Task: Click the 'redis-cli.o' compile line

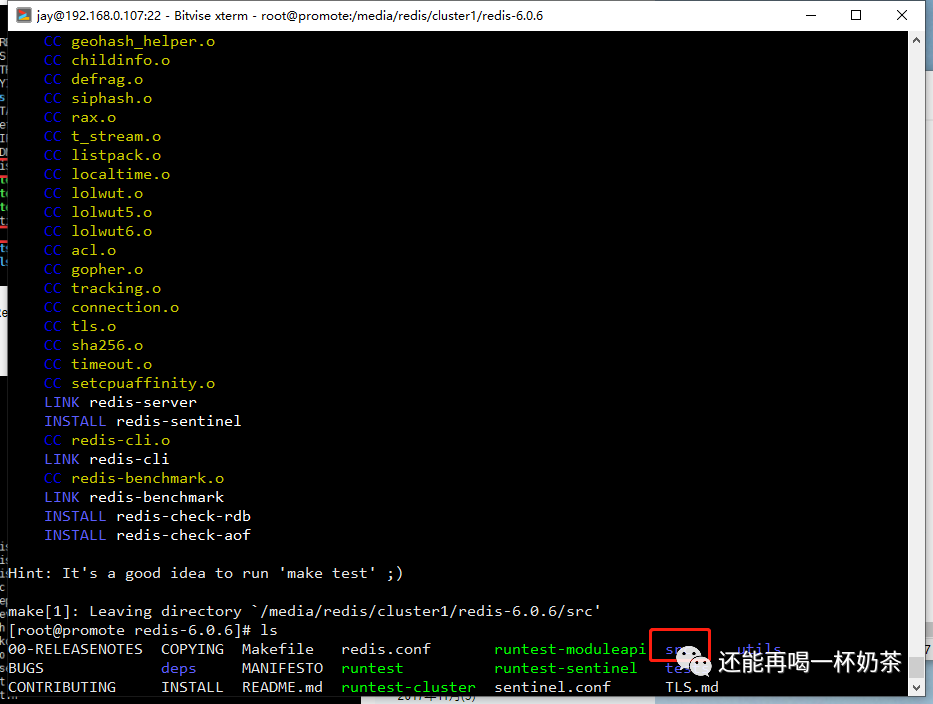Action: pyautogui.click(x=107, y=442)
